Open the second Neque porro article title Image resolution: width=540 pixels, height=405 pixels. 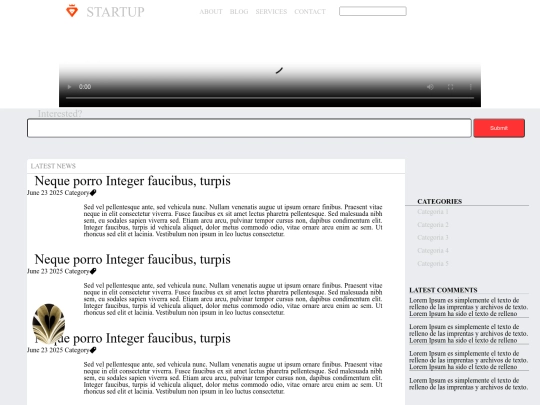(x=133, y=259)
